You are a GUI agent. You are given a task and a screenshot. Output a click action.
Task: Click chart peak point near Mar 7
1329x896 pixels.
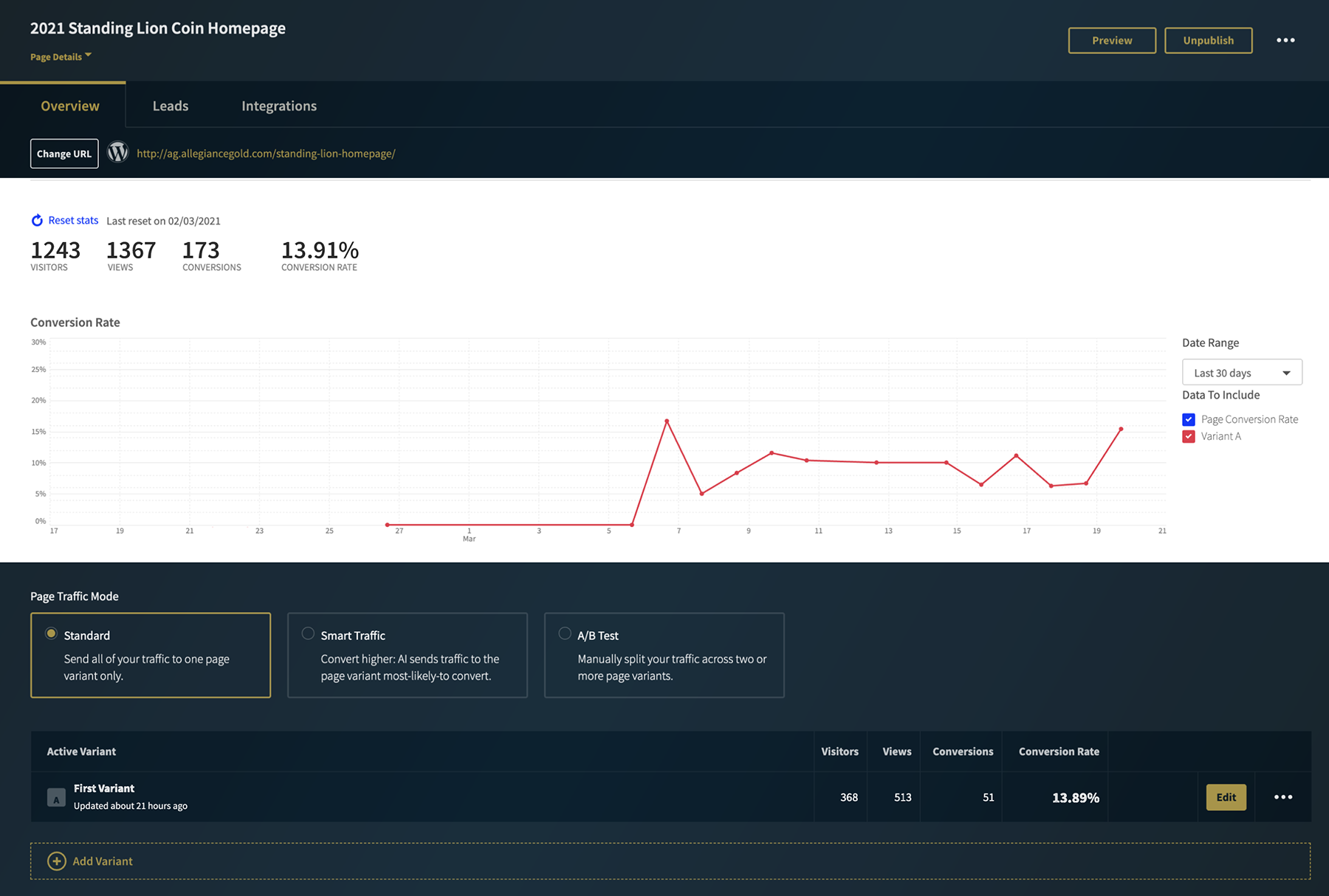[x=667, y=421]
